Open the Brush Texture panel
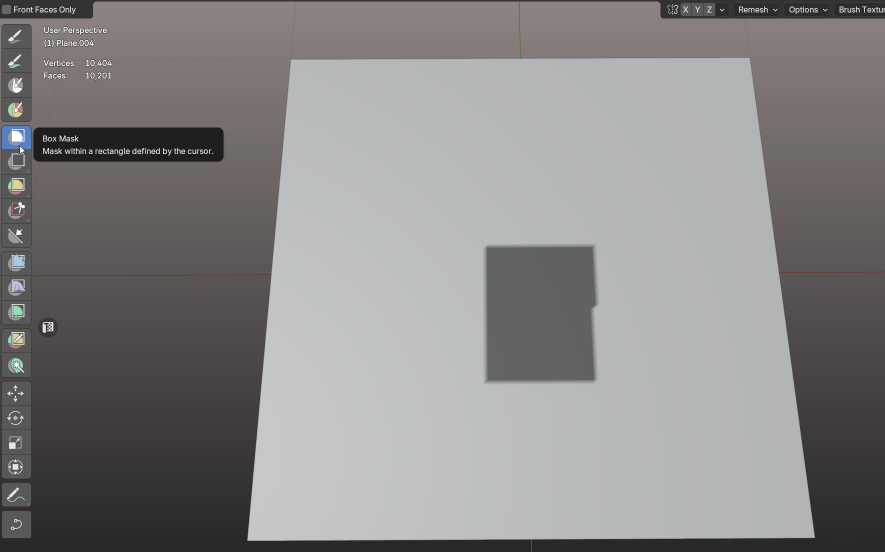Viewport: 885px width, 552px height. (859, 10)
